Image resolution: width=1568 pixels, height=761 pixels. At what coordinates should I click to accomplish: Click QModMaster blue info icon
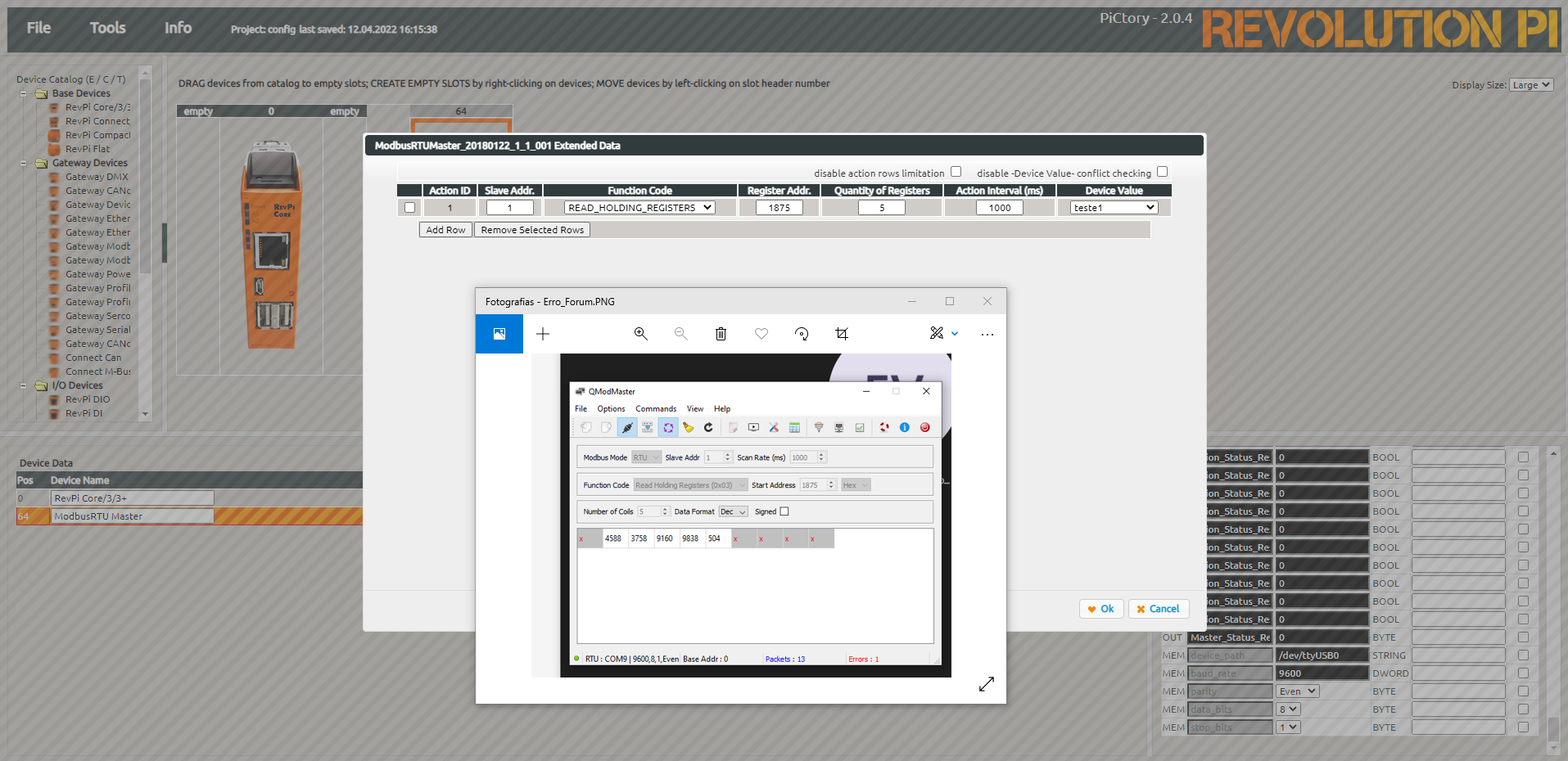(x=905, y=427)
